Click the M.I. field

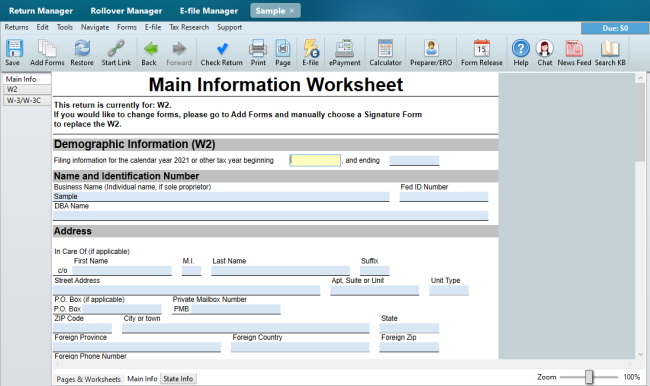[x=192, y=270]
